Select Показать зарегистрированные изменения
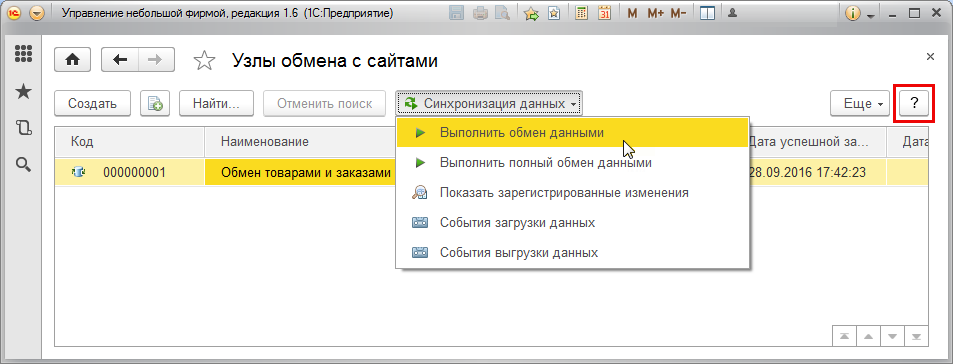Viewport: 953px width, 364px height. click(572, 193)
